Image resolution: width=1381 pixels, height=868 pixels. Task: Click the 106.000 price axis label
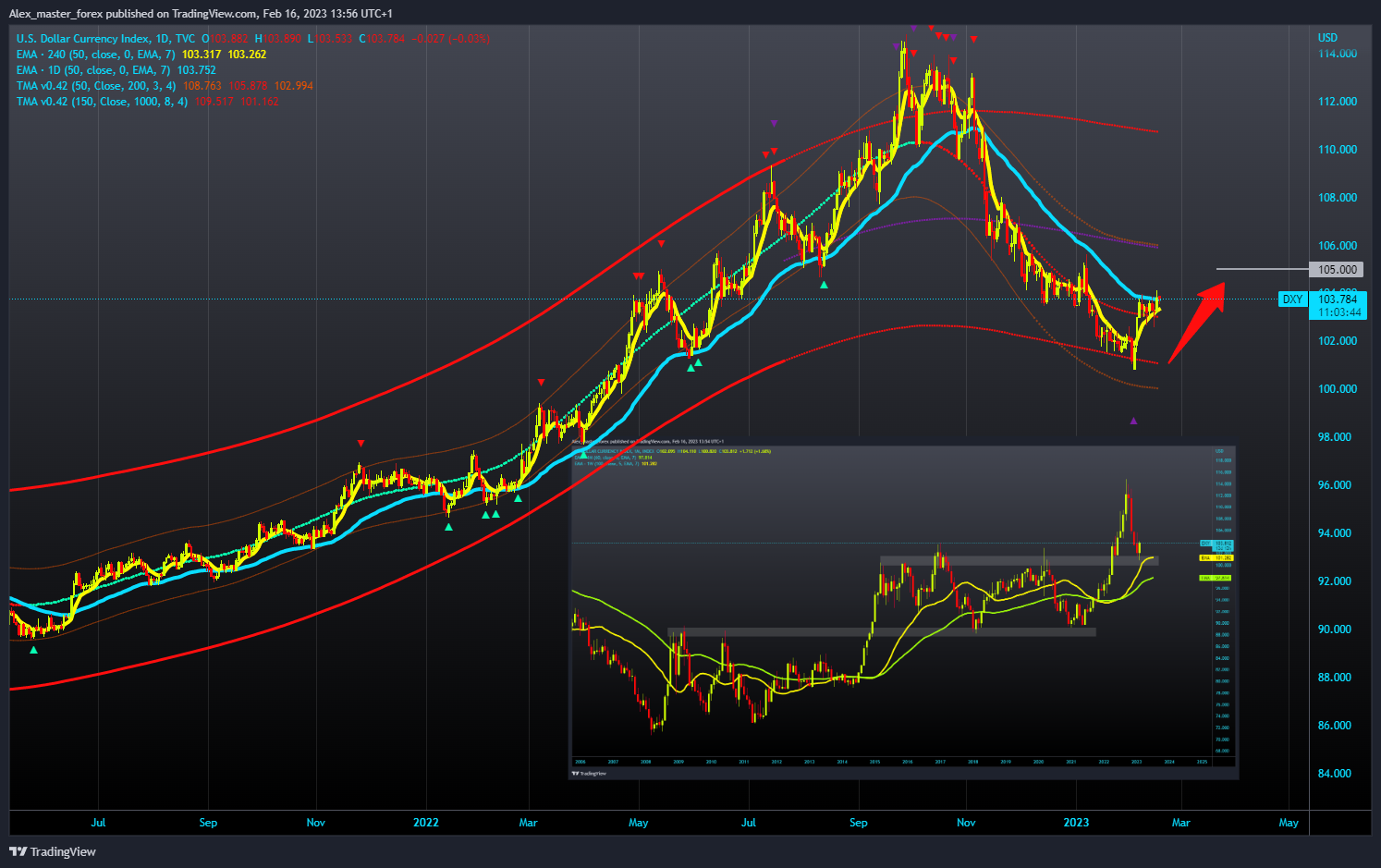click(x=1338, y=246)
